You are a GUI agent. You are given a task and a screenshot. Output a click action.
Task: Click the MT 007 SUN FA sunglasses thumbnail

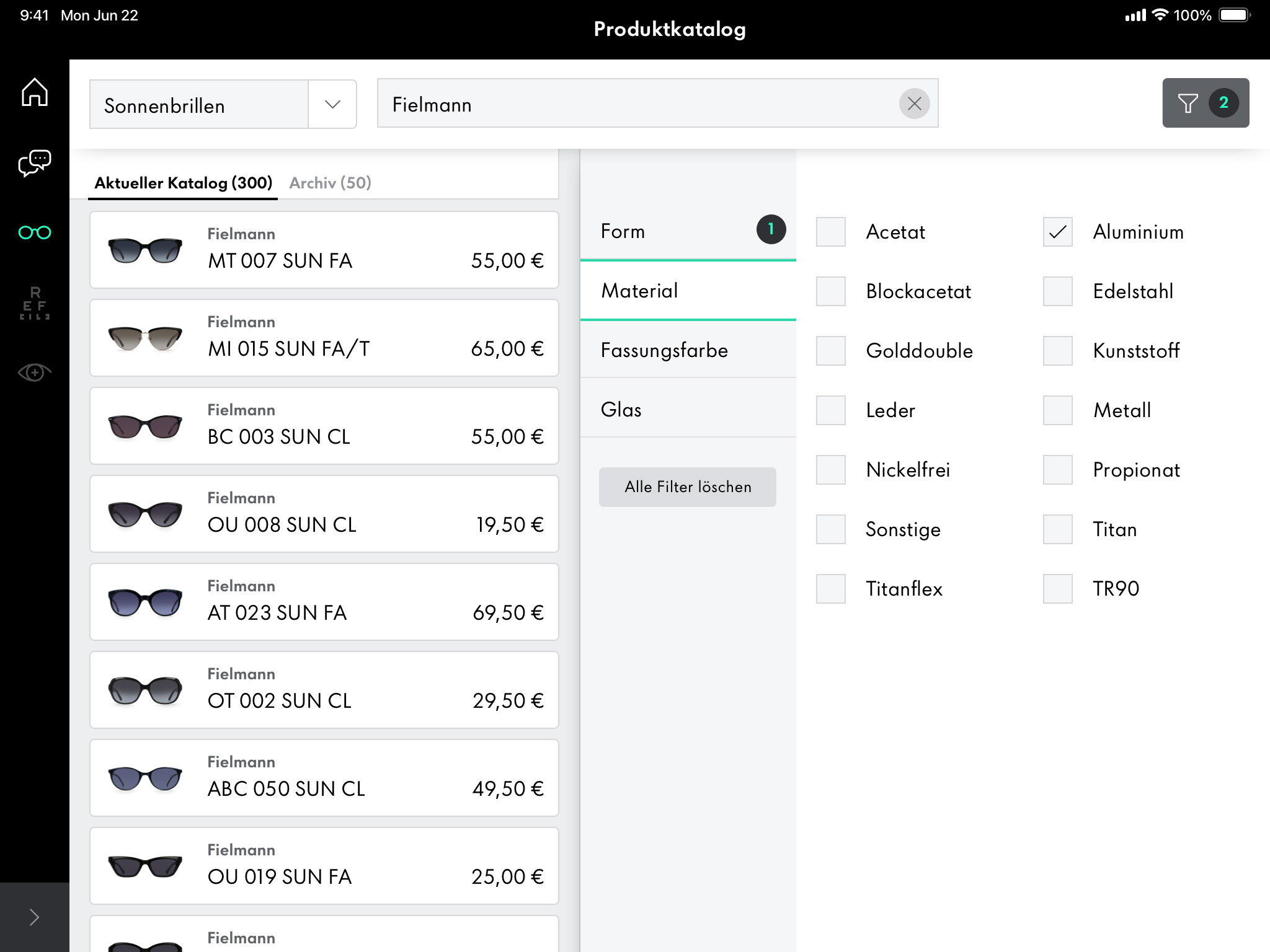point(145,250)
